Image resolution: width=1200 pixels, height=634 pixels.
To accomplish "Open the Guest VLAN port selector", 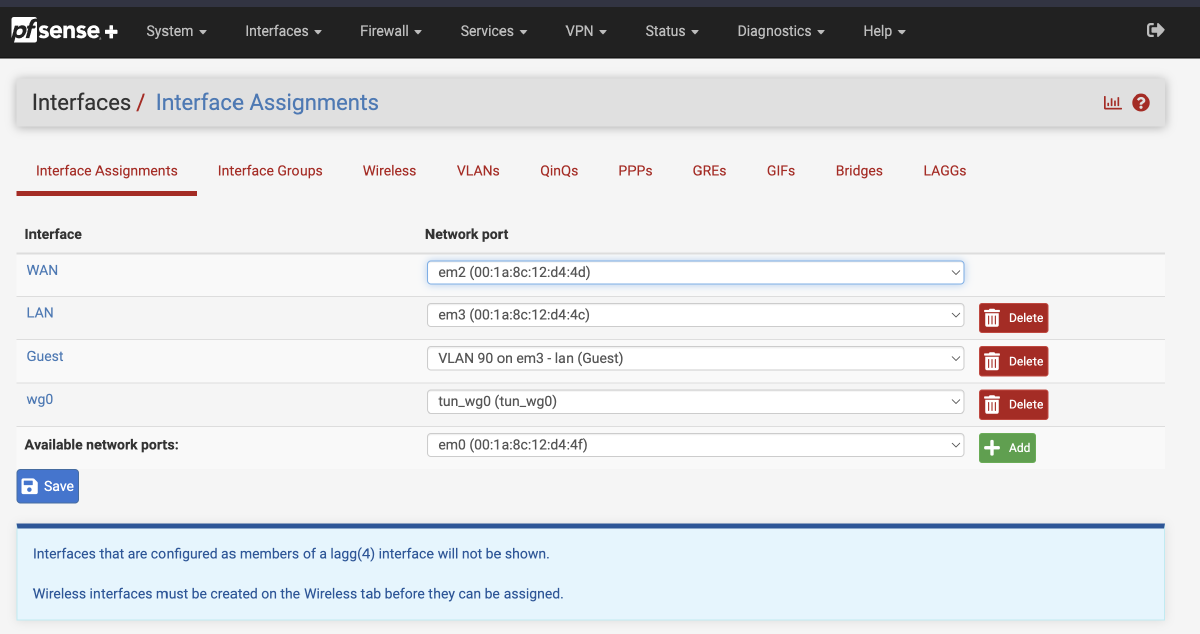I will coord(695,358).
